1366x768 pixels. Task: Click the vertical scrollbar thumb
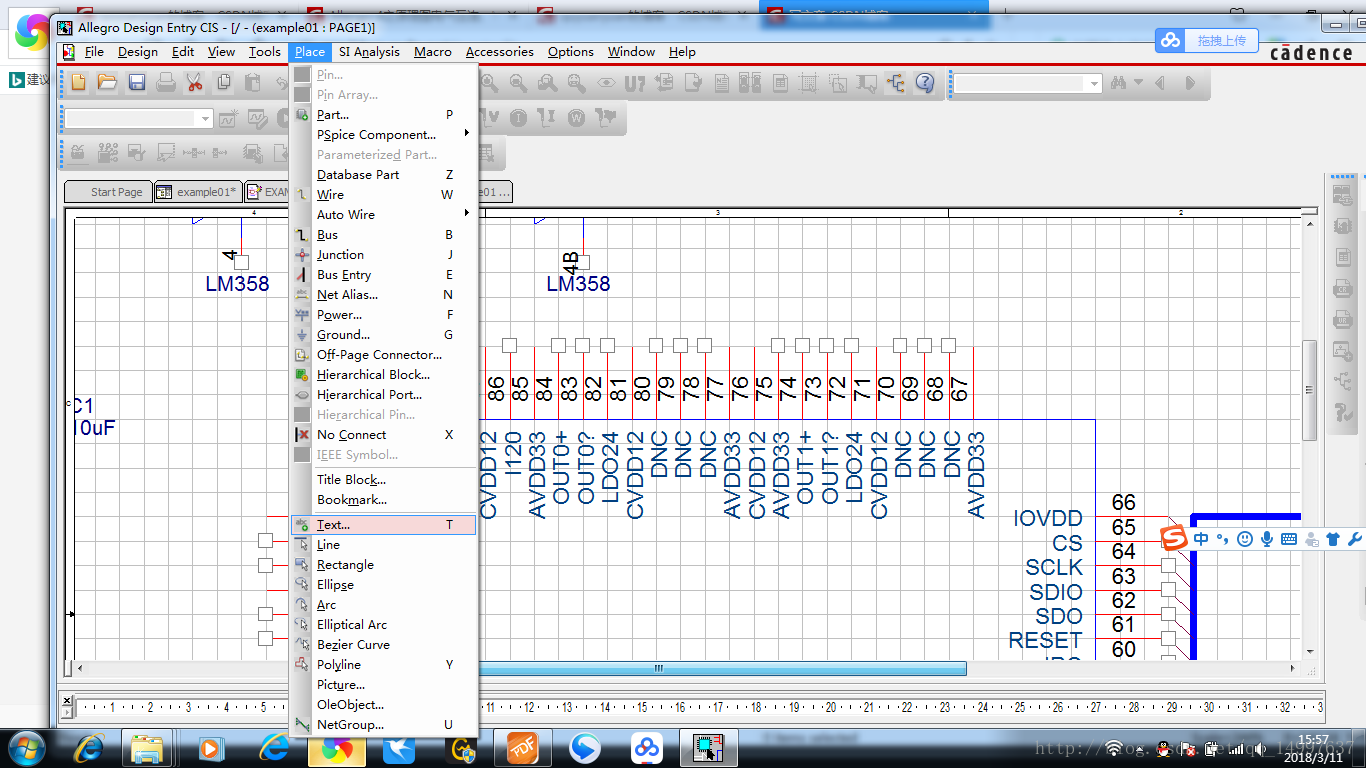pos(1309,391)
